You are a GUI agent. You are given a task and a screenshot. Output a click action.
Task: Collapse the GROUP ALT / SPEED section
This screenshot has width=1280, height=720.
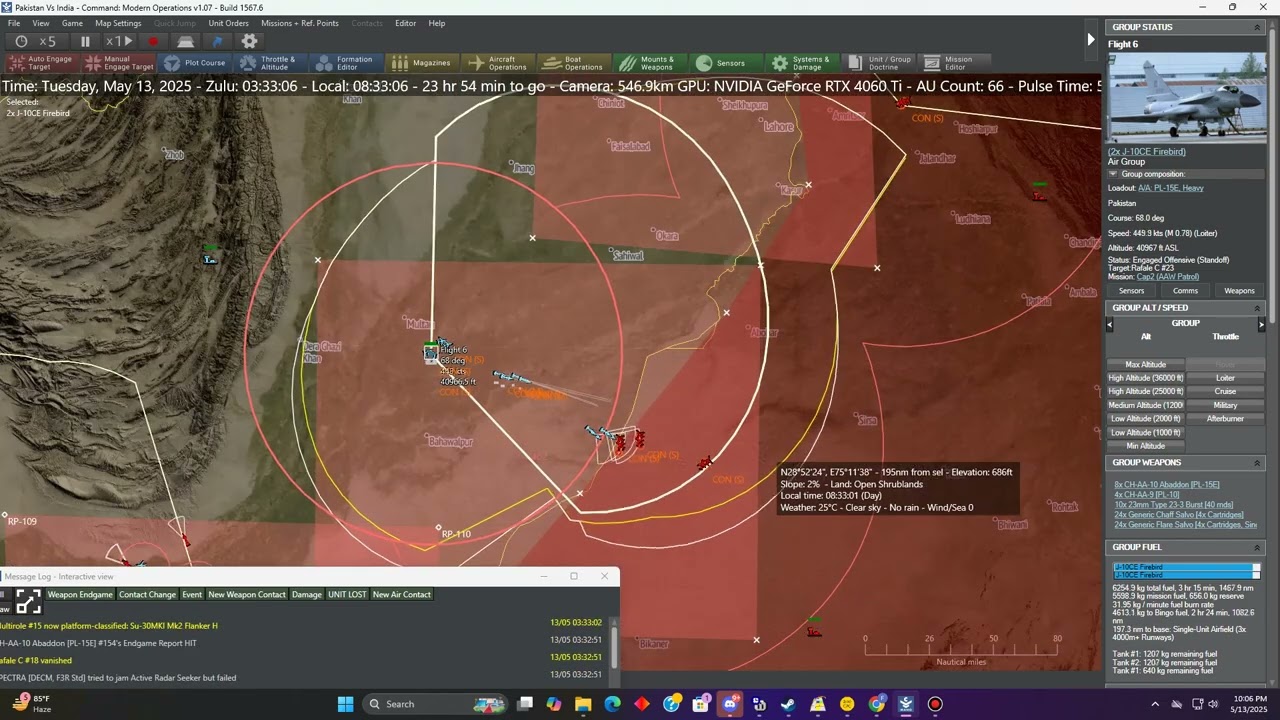pos(1257,308)
